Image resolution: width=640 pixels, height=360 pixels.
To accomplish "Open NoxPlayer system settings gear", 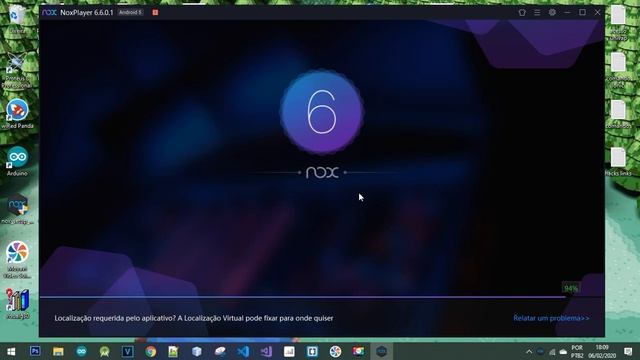I will tap(552, 12).
